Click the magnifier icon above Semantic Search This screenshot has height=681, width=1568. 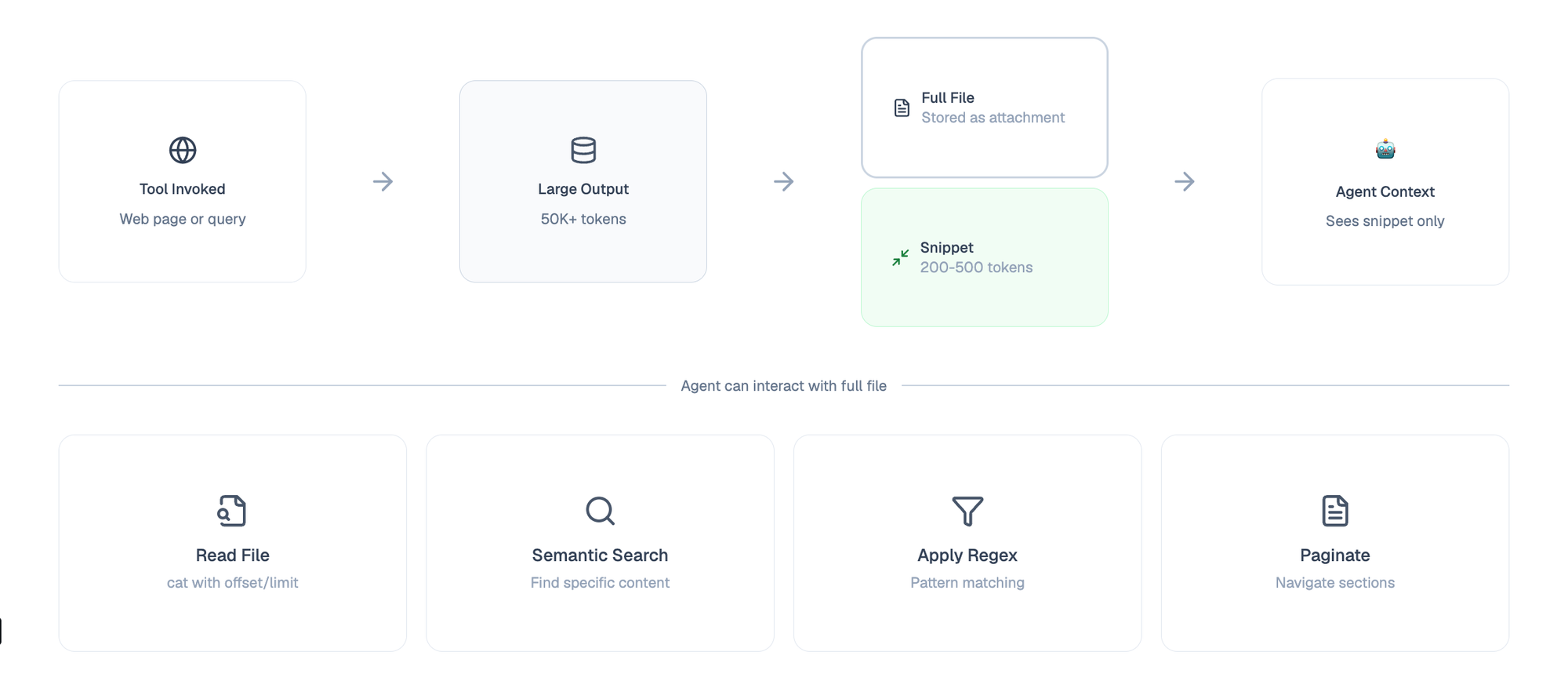[600, 511]
